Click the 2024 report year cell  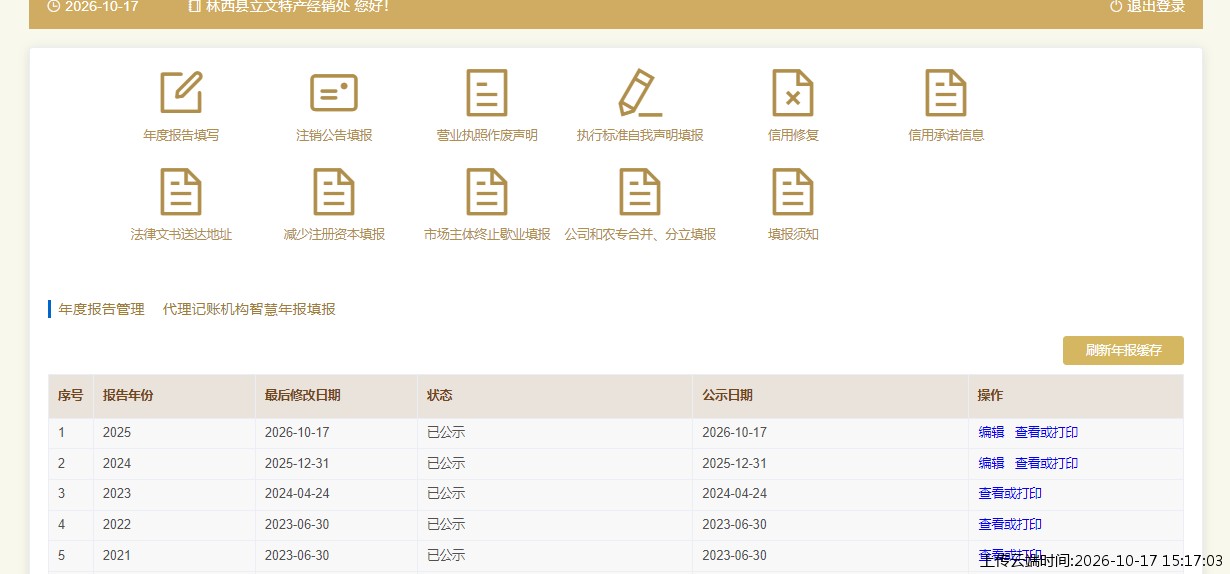click(174, 463)
